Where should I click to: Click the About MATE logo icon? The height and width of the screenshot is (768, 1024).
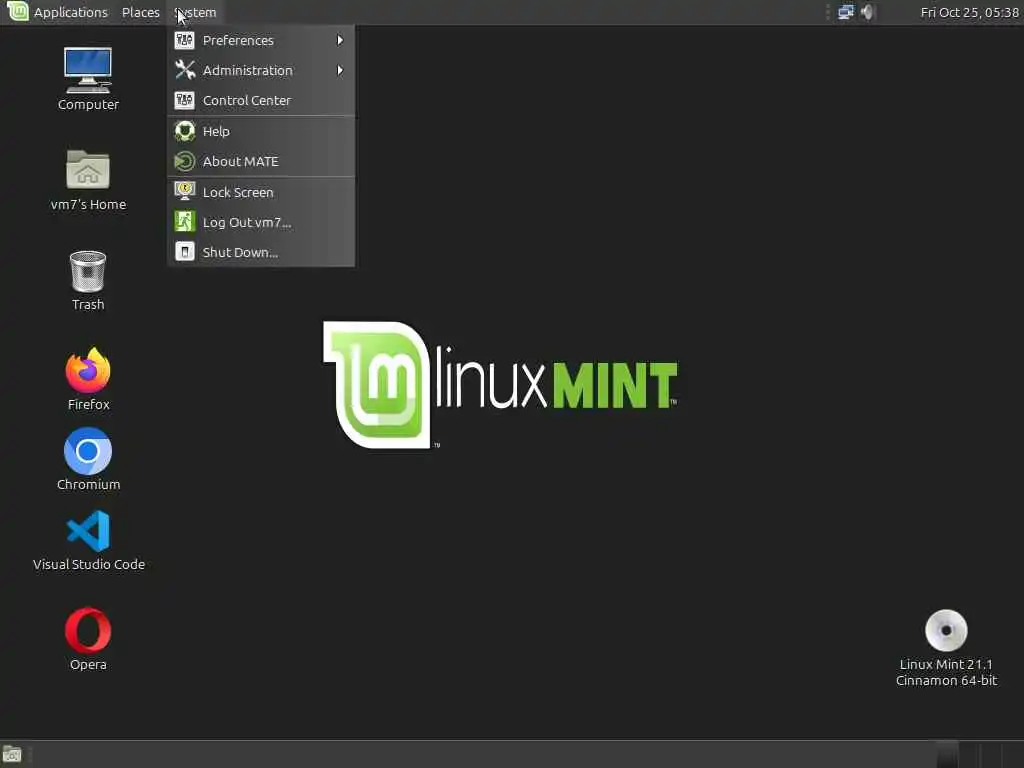(x=185, y=161)
